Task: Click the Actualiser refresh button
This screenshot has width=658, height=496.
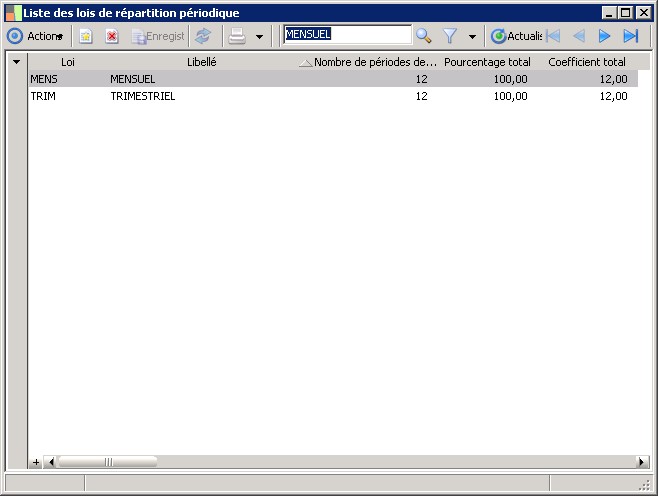Action: (x=516, y=36)
